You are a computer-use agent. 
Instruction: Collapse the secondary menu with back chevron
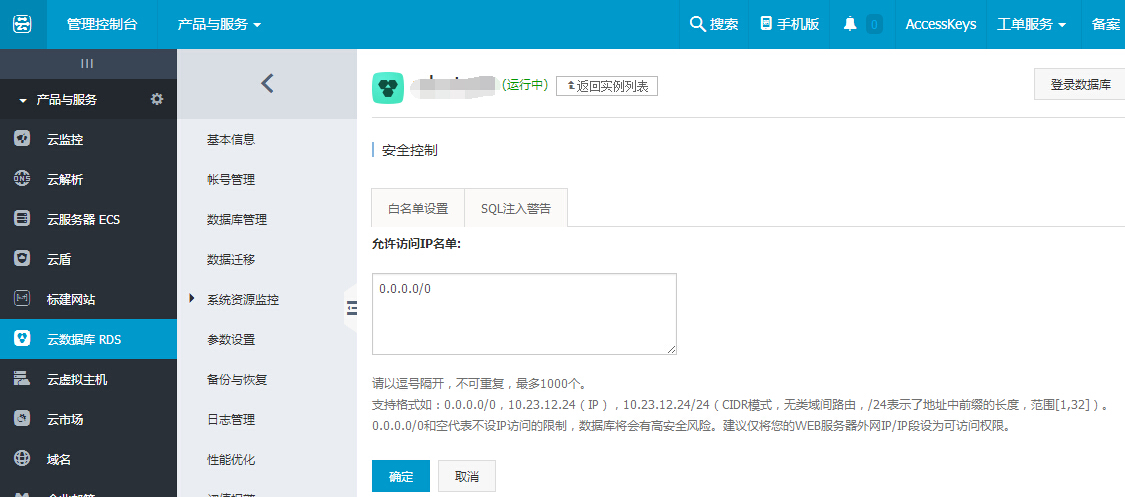click(267, 84)
